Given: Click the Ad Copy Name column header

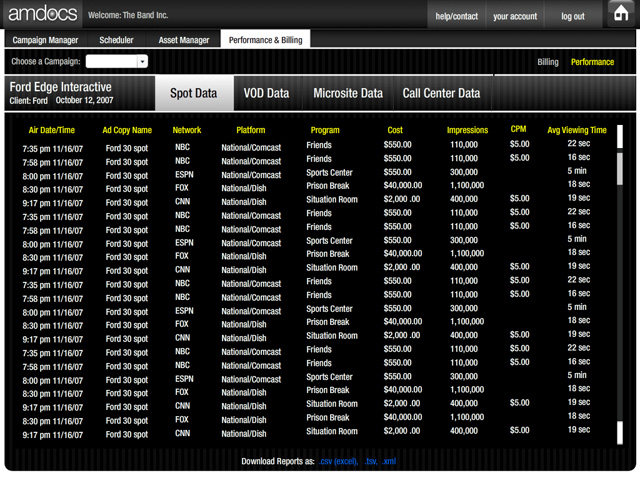Looking at the screenshot, I should pos(127,130).
